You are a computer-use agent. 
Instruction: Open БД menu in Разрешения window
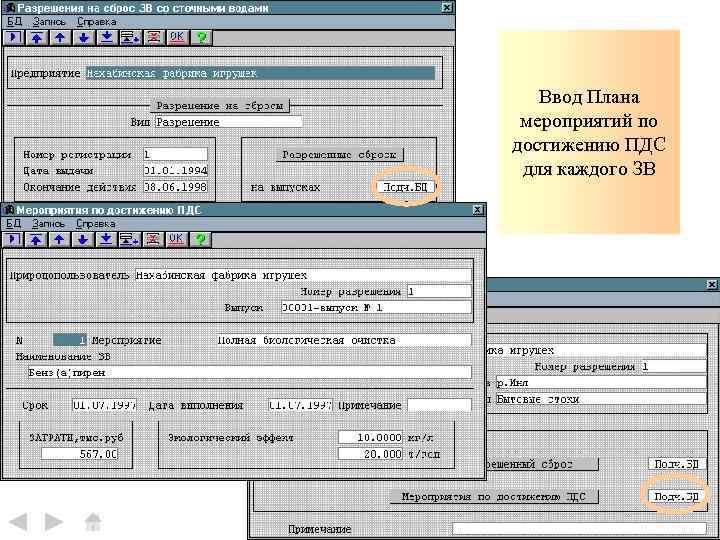(14, 22)
